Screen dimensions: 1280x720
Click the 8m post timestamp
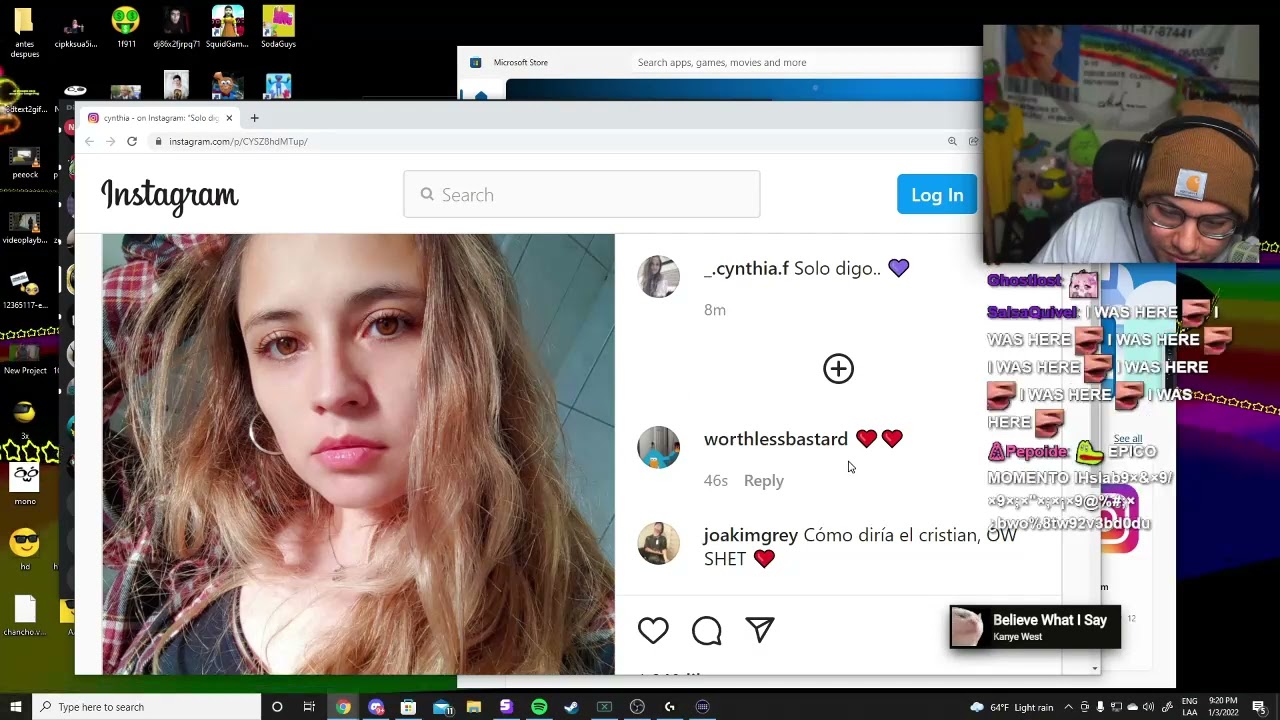[x=715, y=310]
